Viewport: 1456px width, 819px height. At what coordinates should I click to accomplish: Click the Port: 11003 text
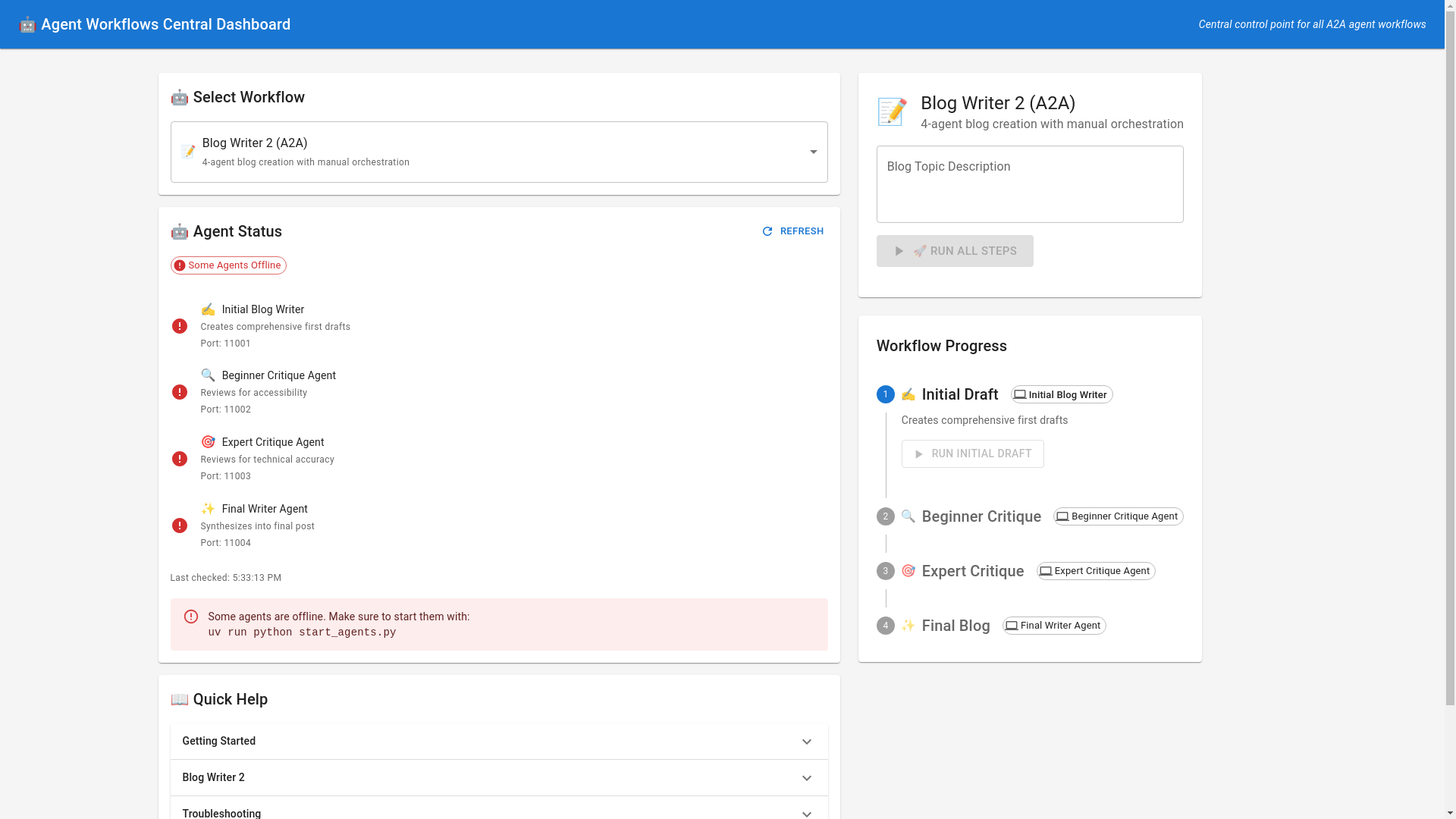tap(226, 476)
